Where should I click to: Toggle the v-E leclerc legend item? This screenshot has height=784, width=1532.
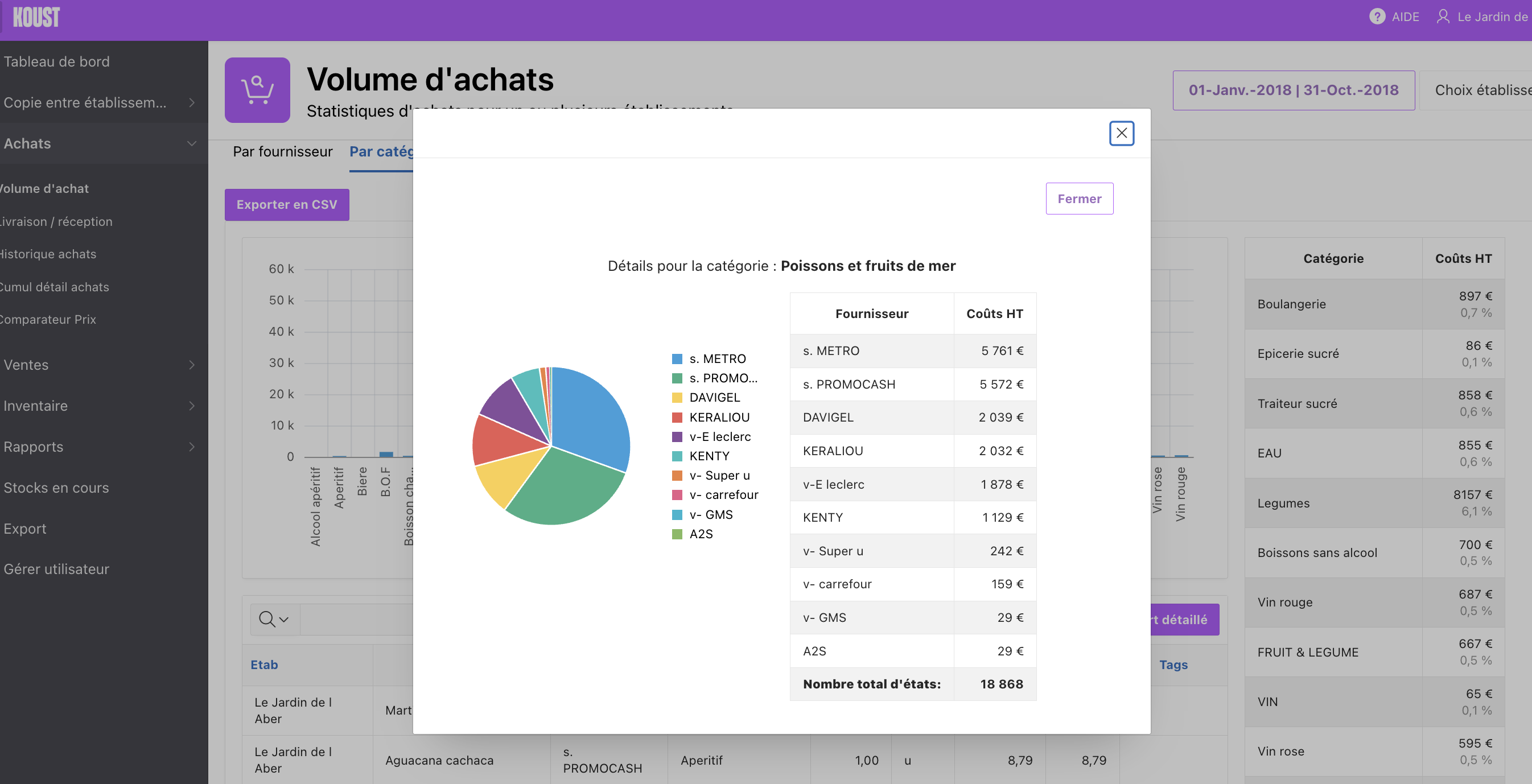tap(719, 437)
